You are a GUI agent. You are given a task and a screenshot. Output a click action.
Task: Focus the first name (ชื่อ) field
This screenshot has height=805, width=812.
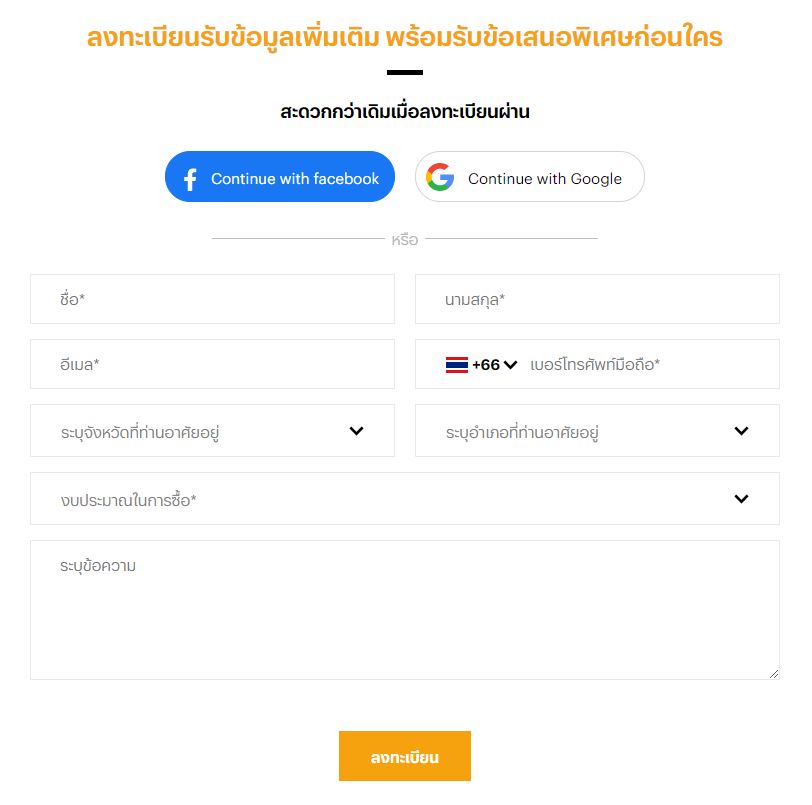pyautogui.click(x=212, y=299)
